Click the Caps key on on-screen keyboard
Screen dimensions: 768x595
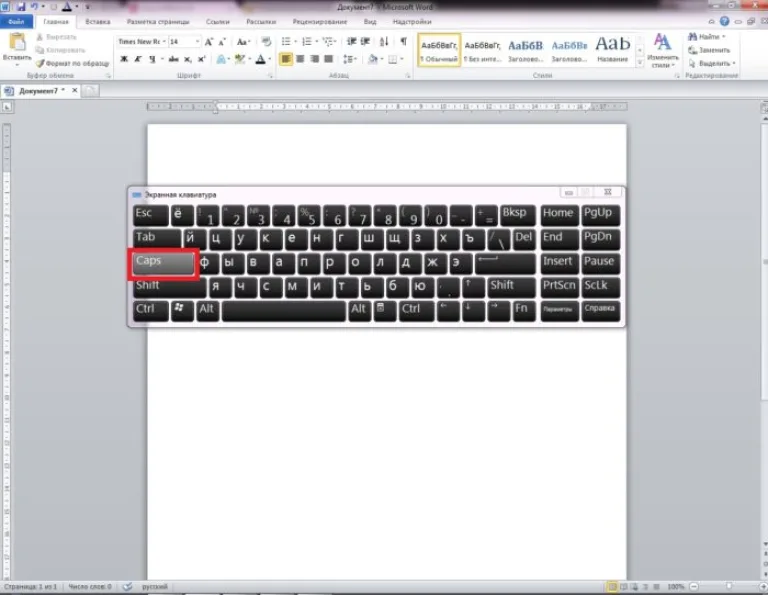(x=163, y=263)
